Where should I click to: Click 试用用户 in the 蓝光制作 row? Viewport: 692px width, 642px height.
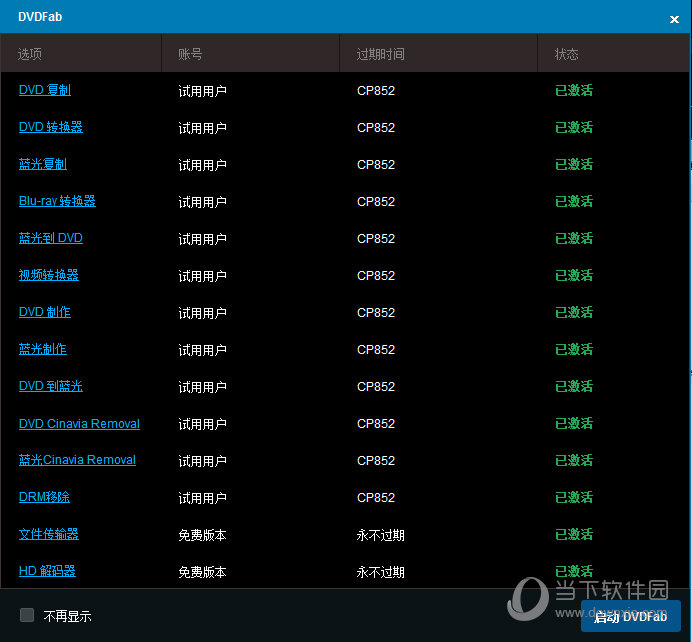[203, 350]
